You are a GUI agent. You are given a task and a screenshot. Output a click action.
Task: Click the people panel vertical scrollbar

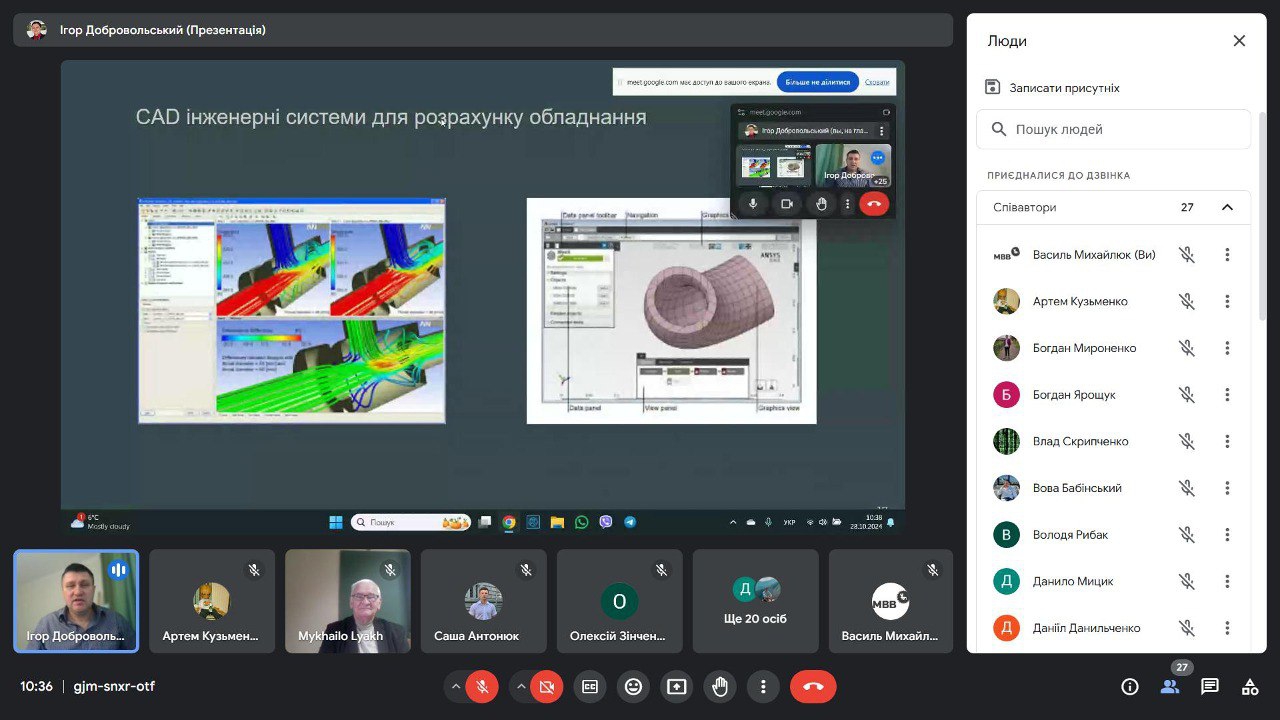click(1262, 220)
